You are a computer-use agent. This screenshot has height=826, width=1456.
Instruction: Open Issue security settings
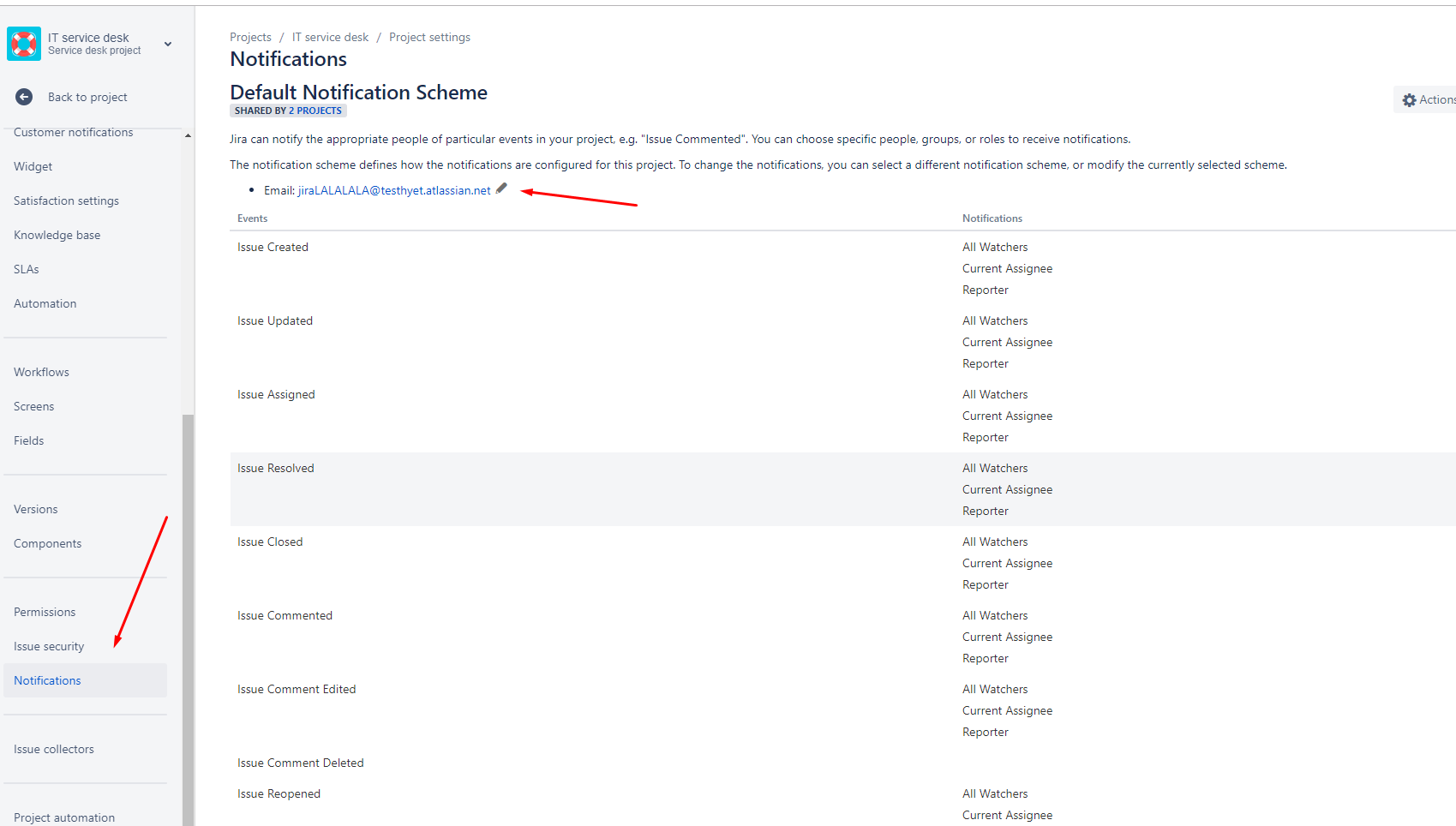pos(49,645)
